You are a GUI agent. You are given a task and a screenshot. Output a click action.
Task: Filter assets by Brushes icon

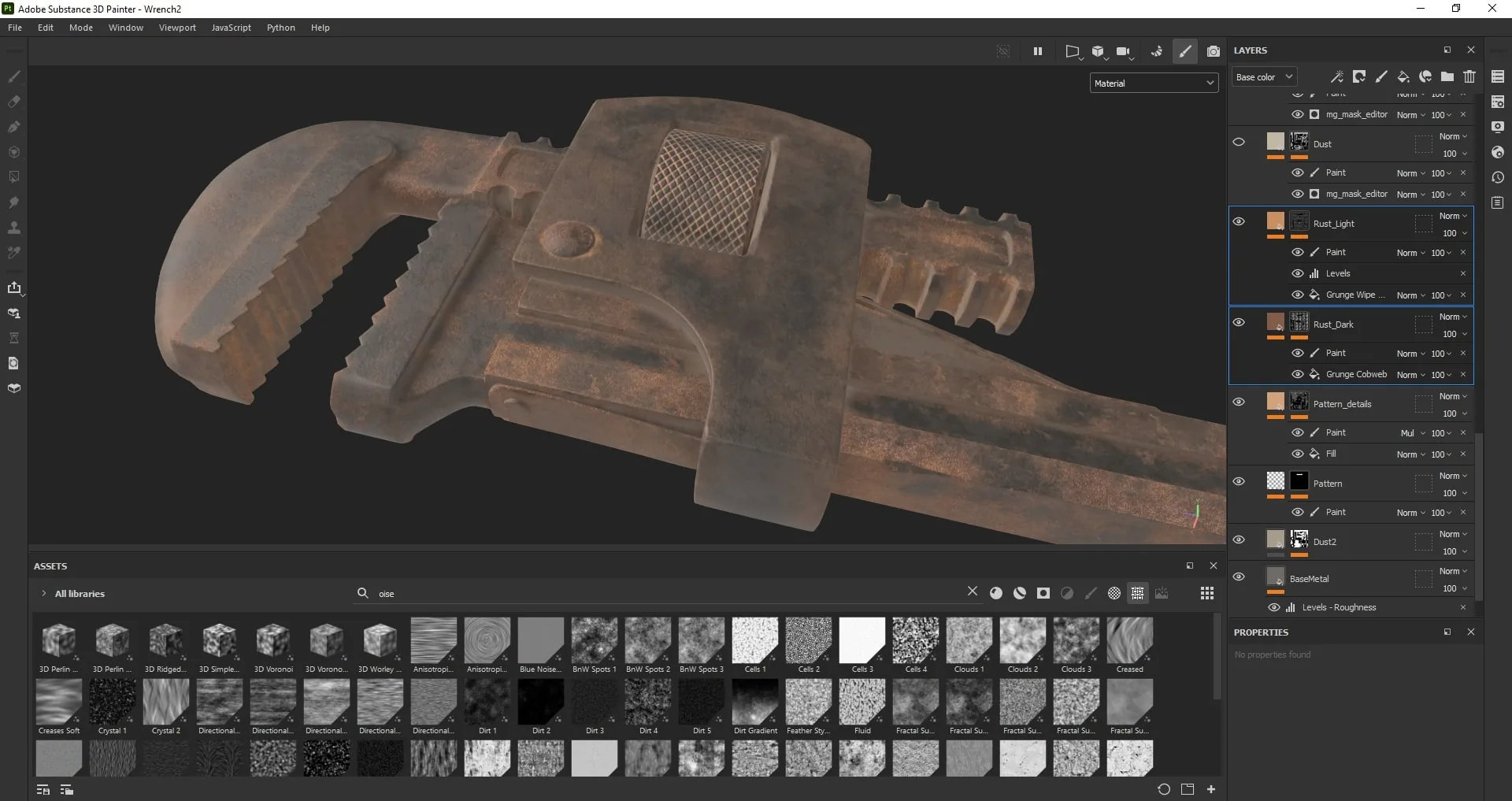coord(1091,593)
